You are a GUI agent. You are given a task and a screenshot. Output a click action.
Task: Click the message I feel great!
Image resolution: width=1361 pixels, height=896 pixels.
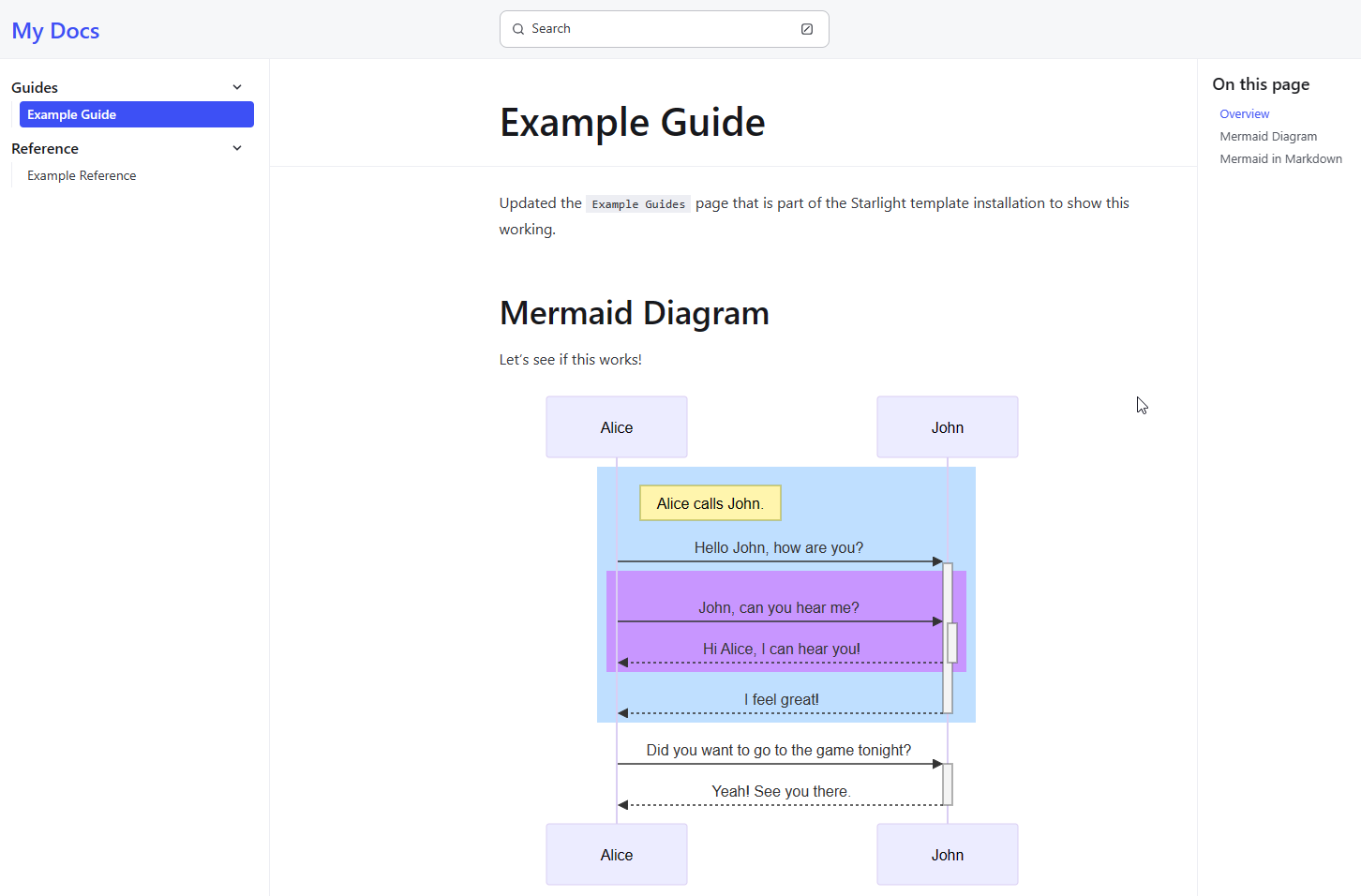[782, 699]
